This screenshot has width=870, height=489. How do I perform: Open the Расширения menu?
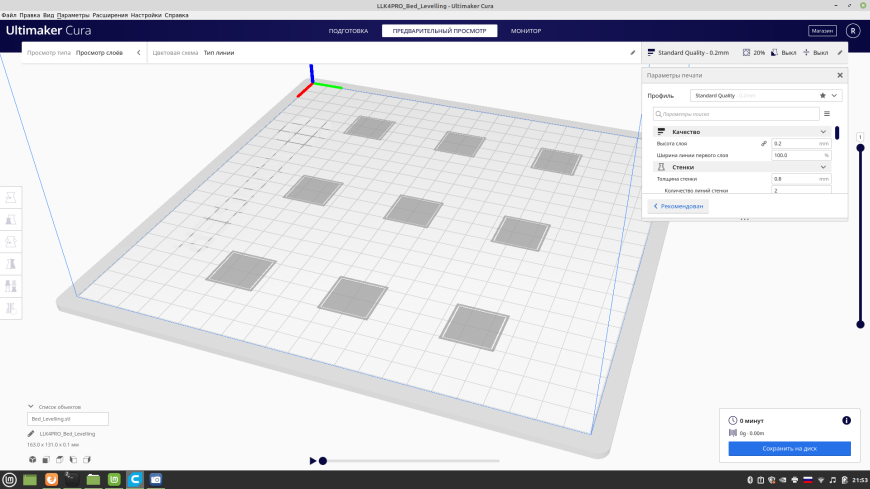tap(110, 15)
